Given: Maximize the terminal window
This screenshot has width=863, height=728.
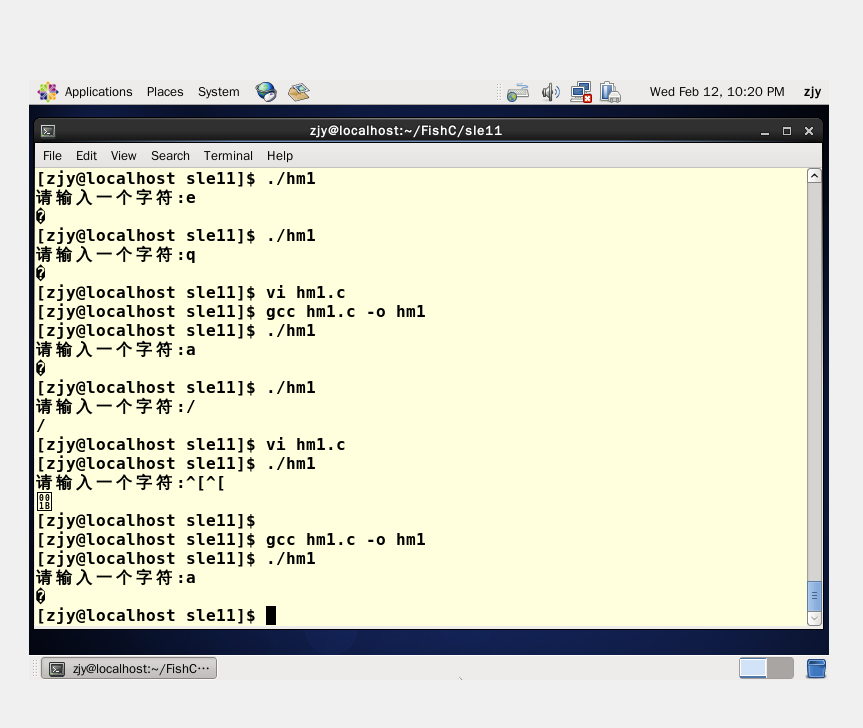Looking at the screenshot, I should pos(786,131).
